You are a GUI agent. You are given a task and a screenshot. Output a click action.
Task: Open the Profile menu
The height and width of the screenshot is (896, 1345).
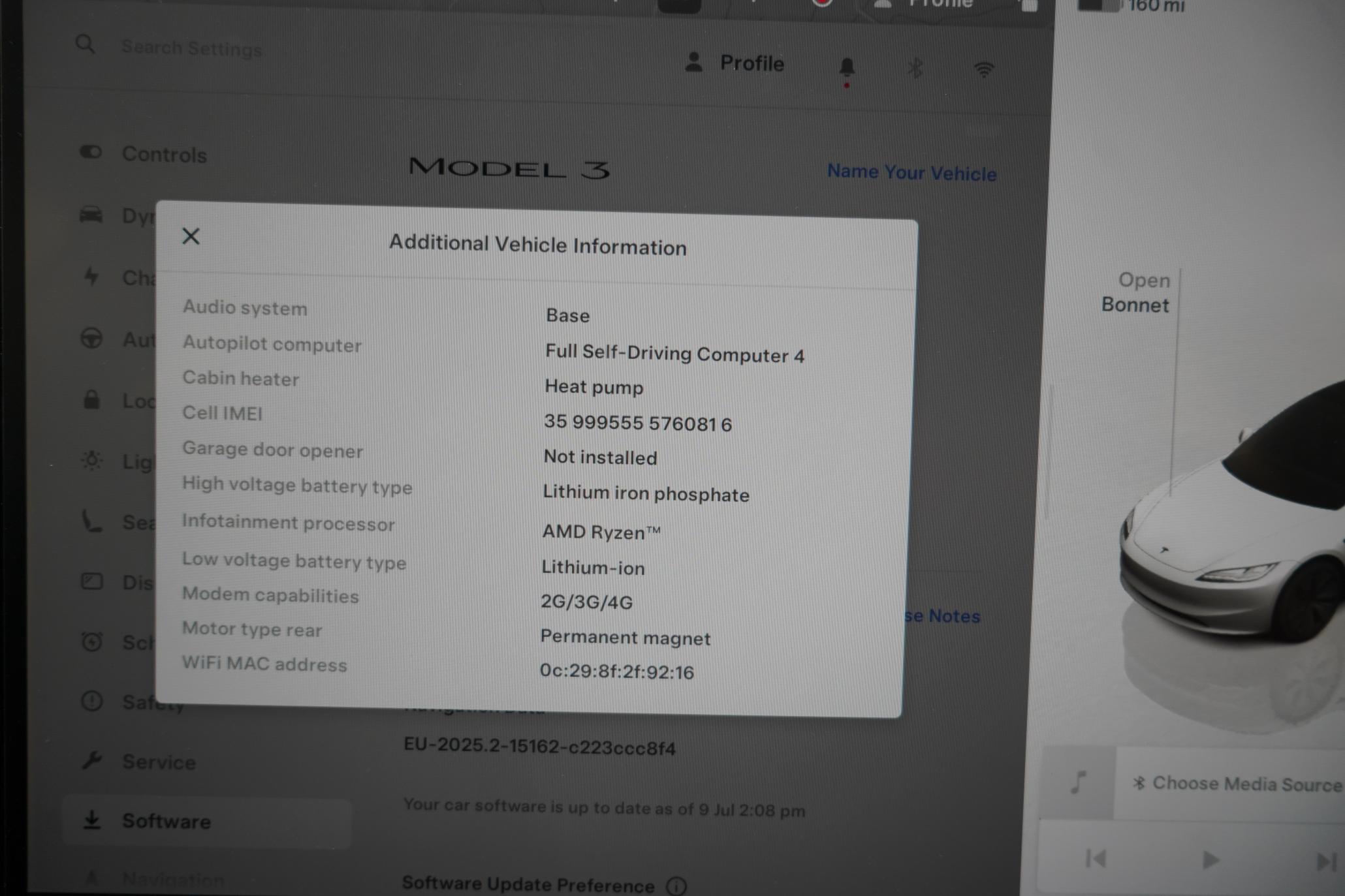point(735,63)
